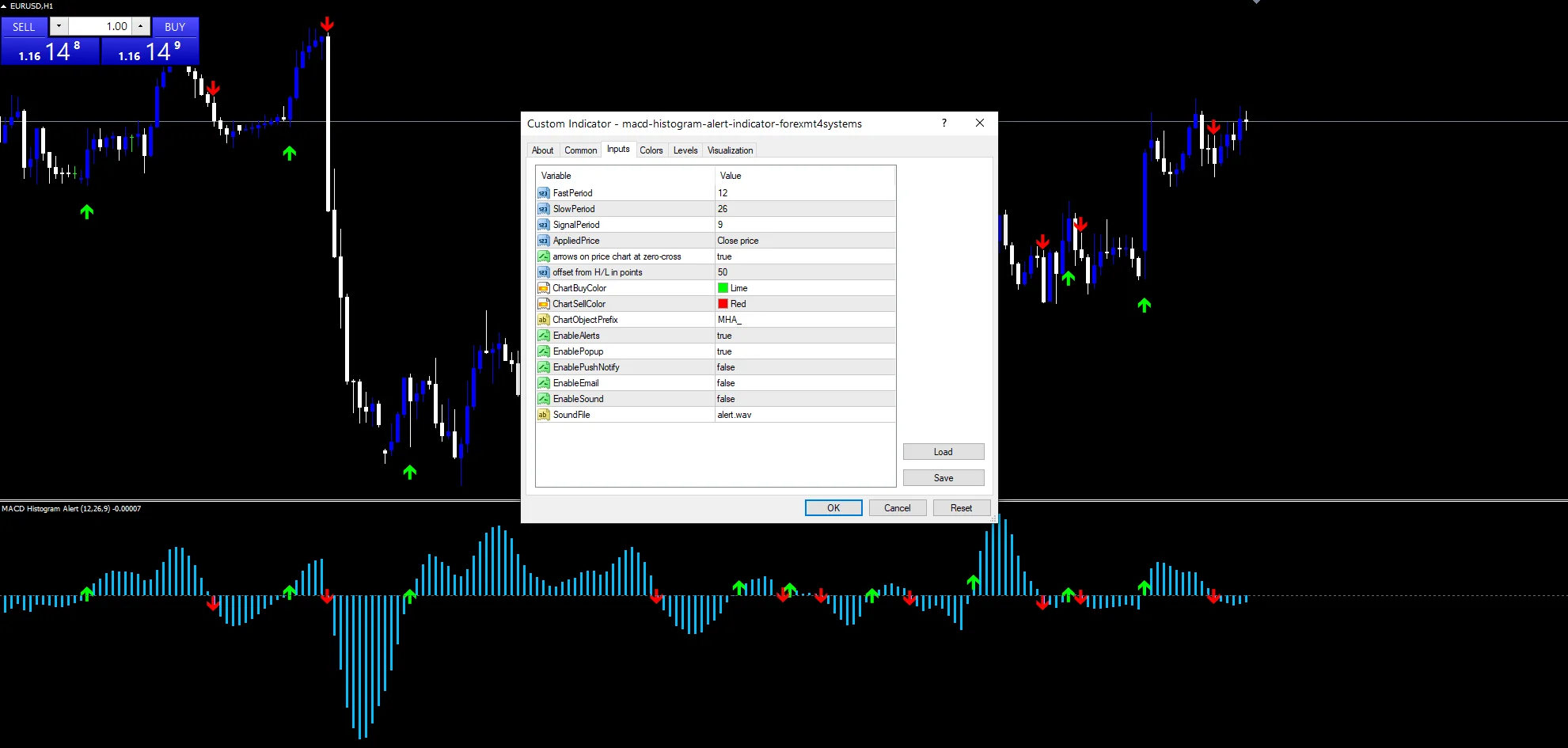Click the BUY button
Image resolution: width=1568 pixels, height=748 pixels.
(175, 27)
